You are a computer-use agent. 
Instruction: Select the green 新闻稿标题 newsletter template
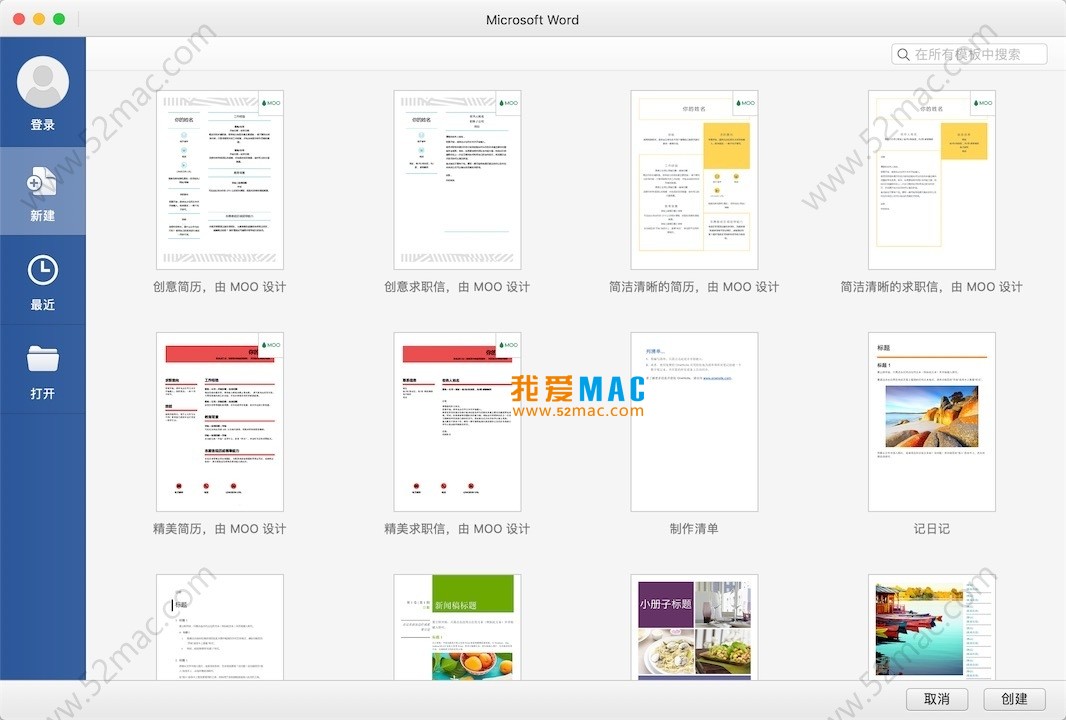(x=457, y=627)
